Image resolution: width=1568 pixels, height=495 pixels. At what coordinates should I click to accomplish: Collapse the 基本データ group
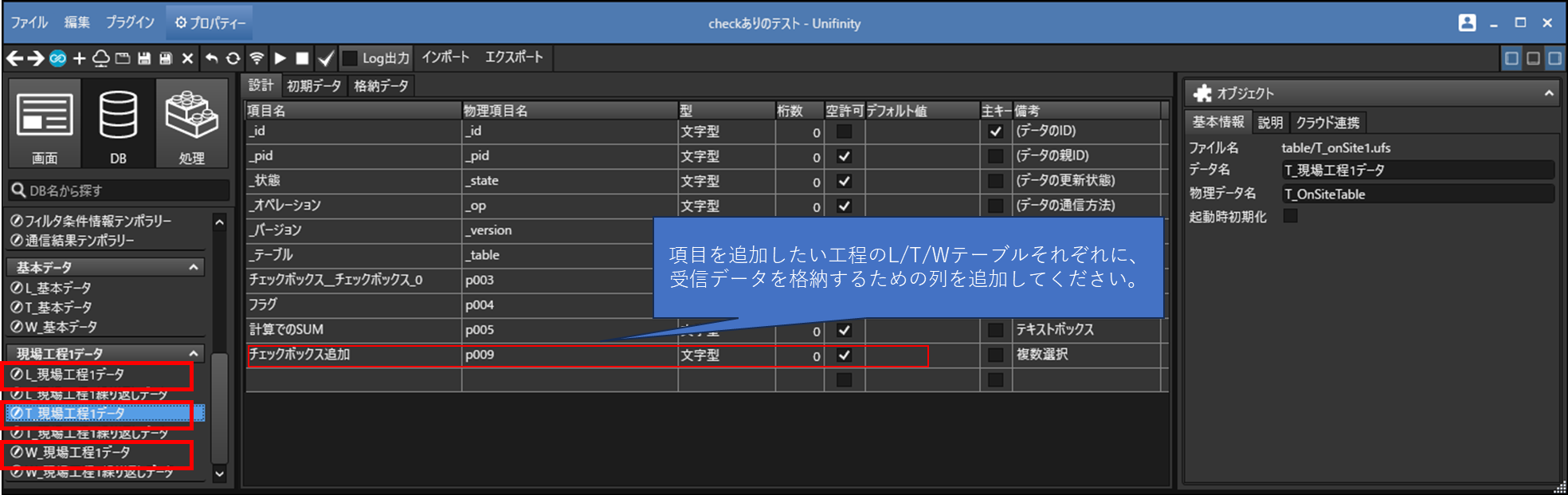pos(193,268)
